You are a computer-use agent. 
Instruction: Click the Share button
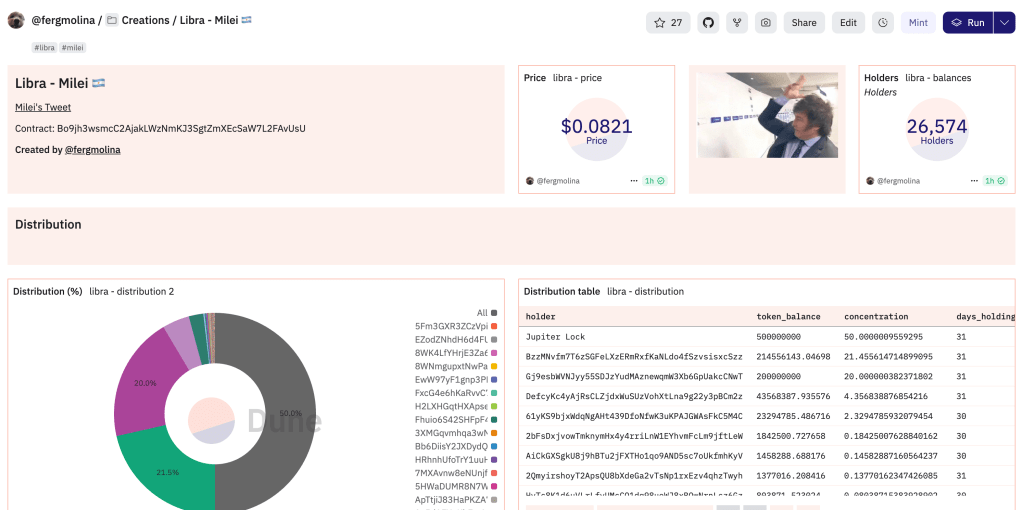(804, 23)
